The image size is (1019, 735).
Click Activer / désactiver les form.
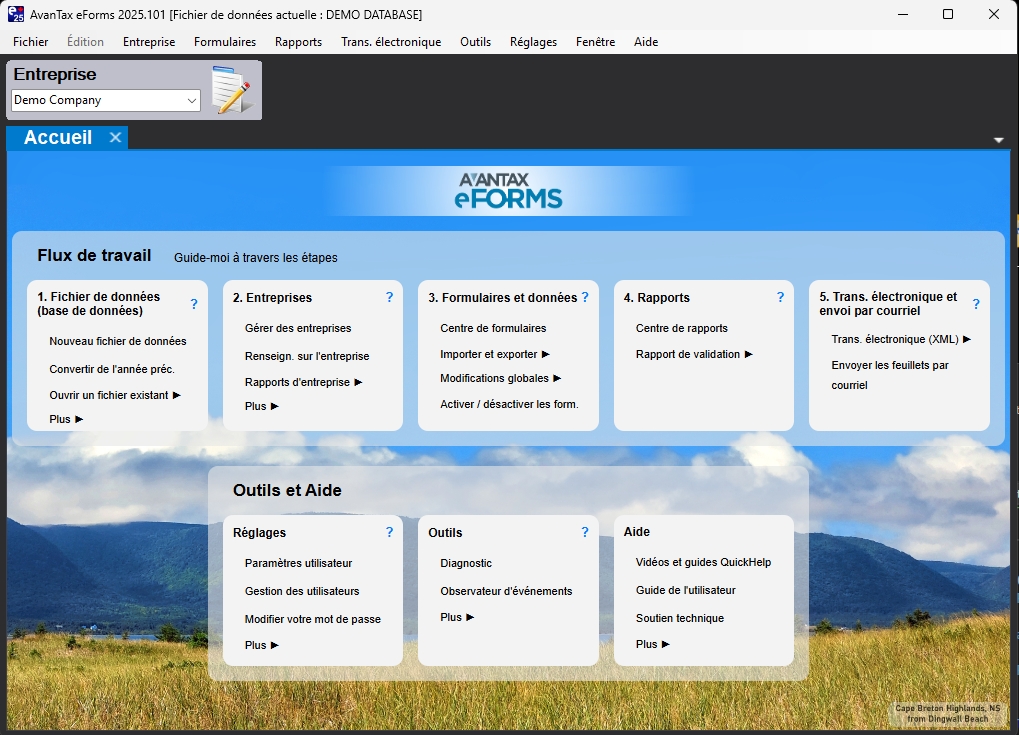510,404
